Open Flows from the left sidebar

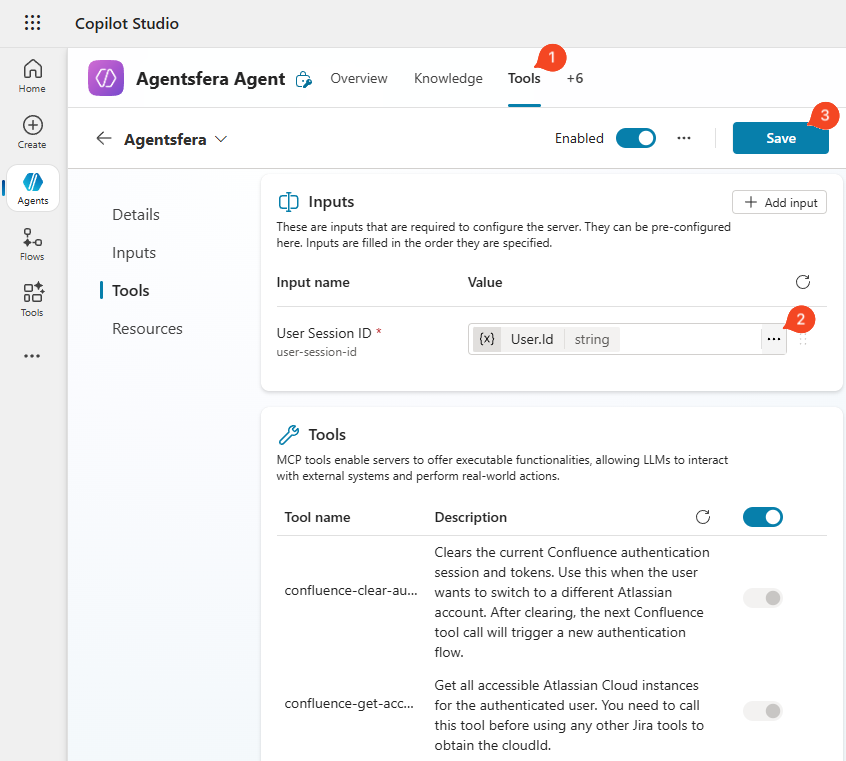(32, 243)
